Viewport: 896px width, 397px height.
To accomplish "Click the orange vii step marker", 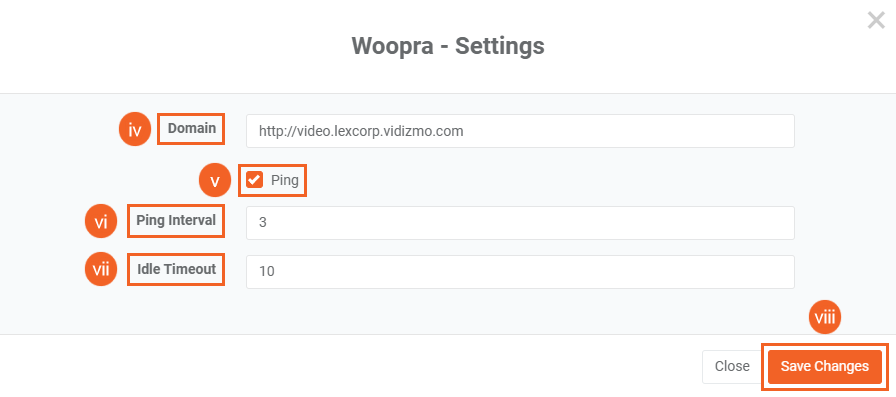I will point(101,269).
